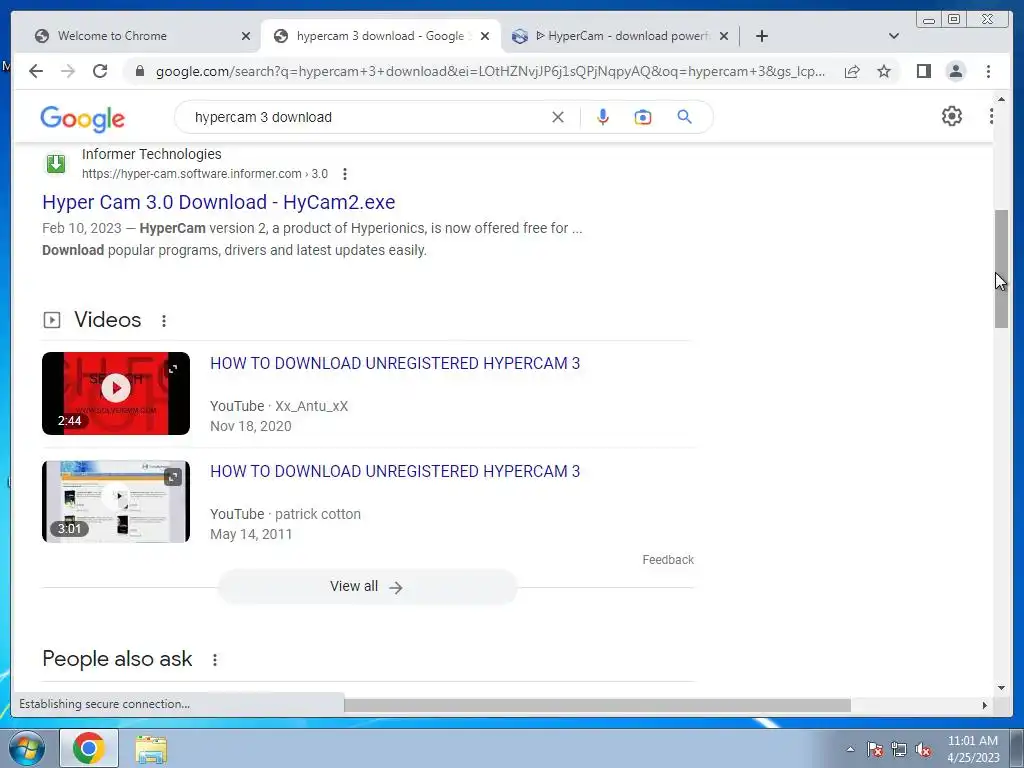Bookmark this tab with the star
The image size is (1024, 768).
[x=884, y=71]
